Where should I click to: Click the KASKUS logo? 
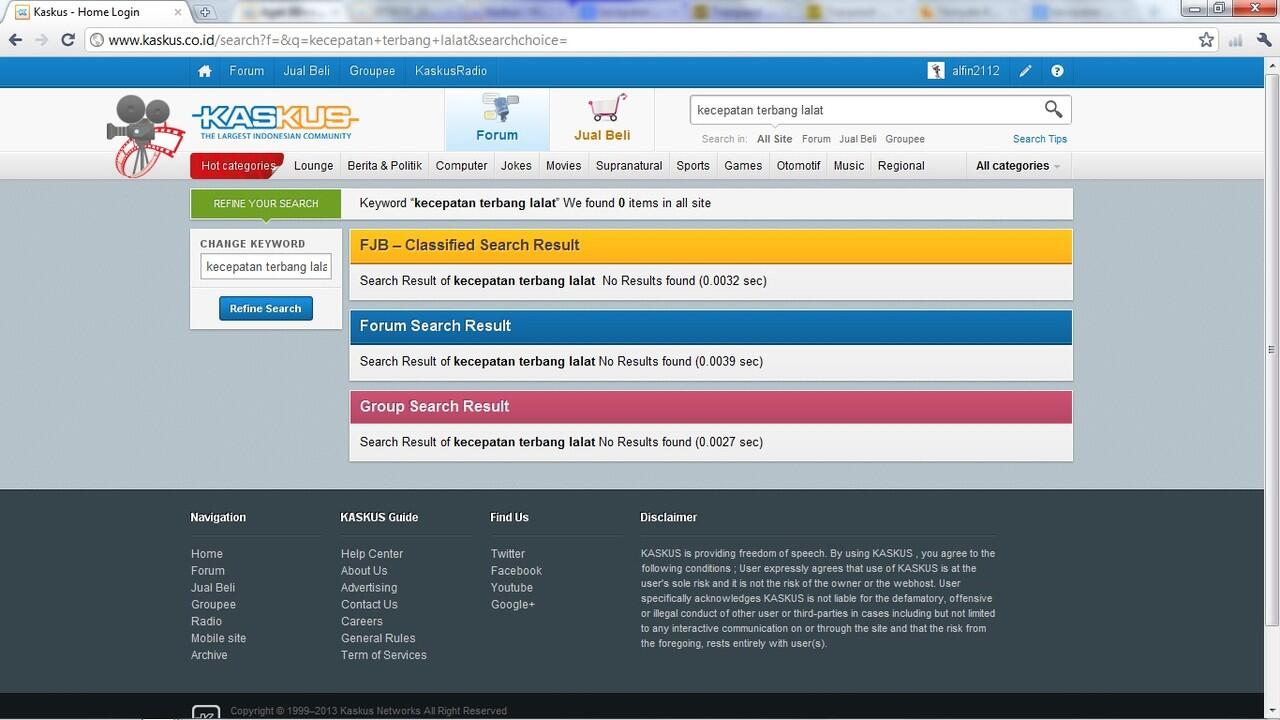click(x=275, y=122)
